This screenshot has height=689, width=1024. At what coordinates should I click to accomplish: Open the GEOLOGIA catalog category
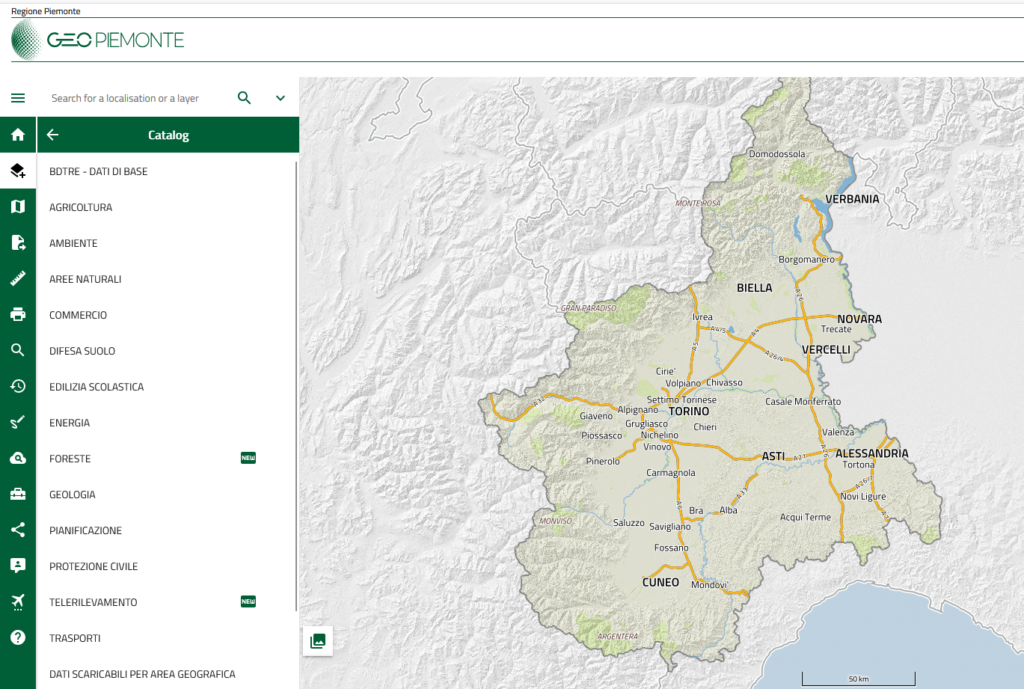coord(72,494)
